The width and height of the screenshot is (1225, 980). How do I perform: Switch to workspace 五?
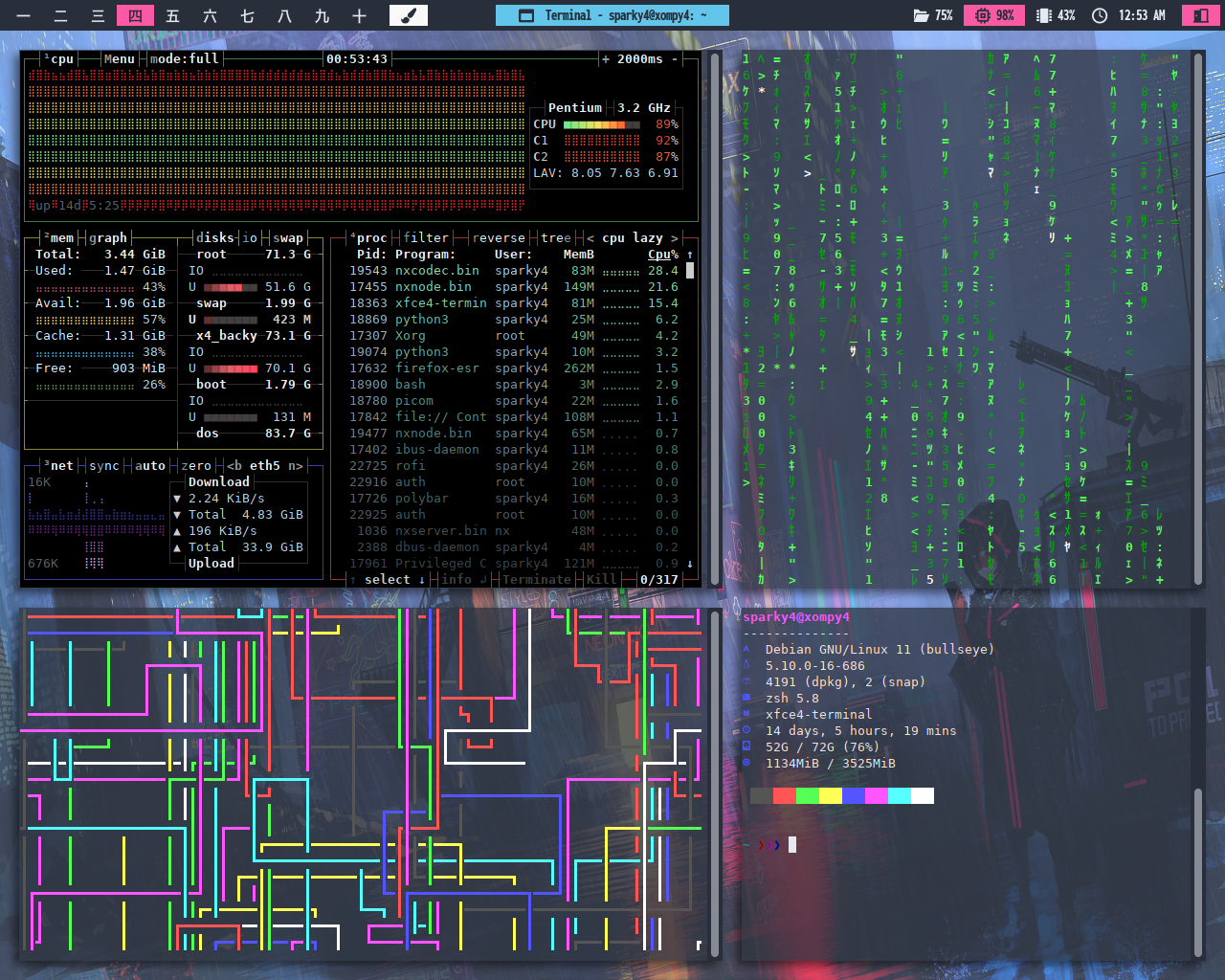click(172, 15)
